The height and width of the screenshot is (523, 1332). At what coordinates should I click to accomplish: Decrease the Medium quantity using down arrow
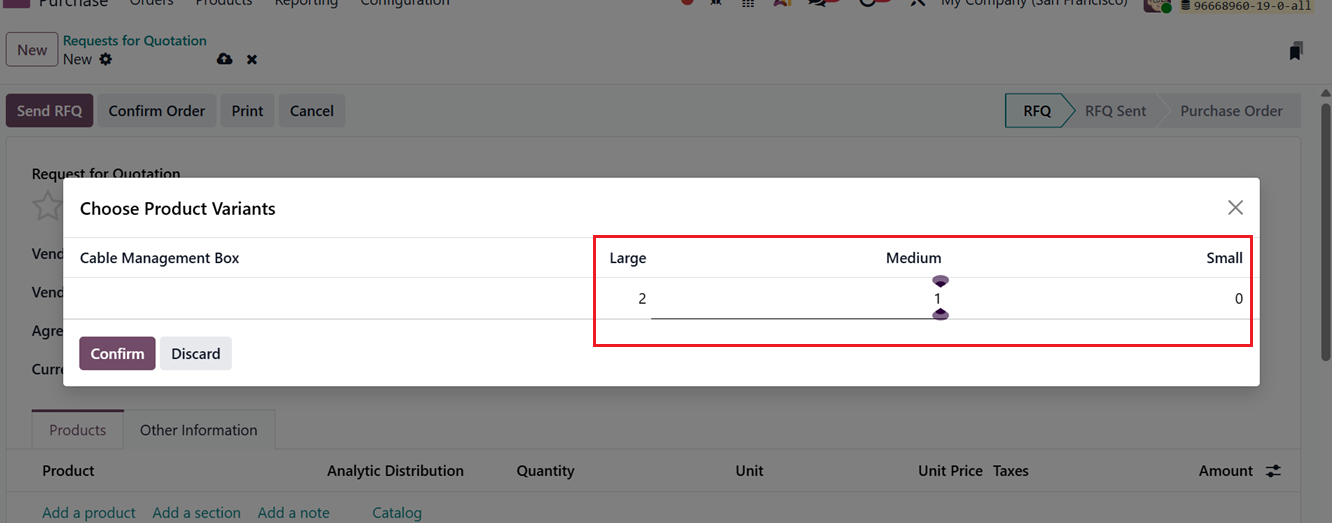tap(940, 315)
